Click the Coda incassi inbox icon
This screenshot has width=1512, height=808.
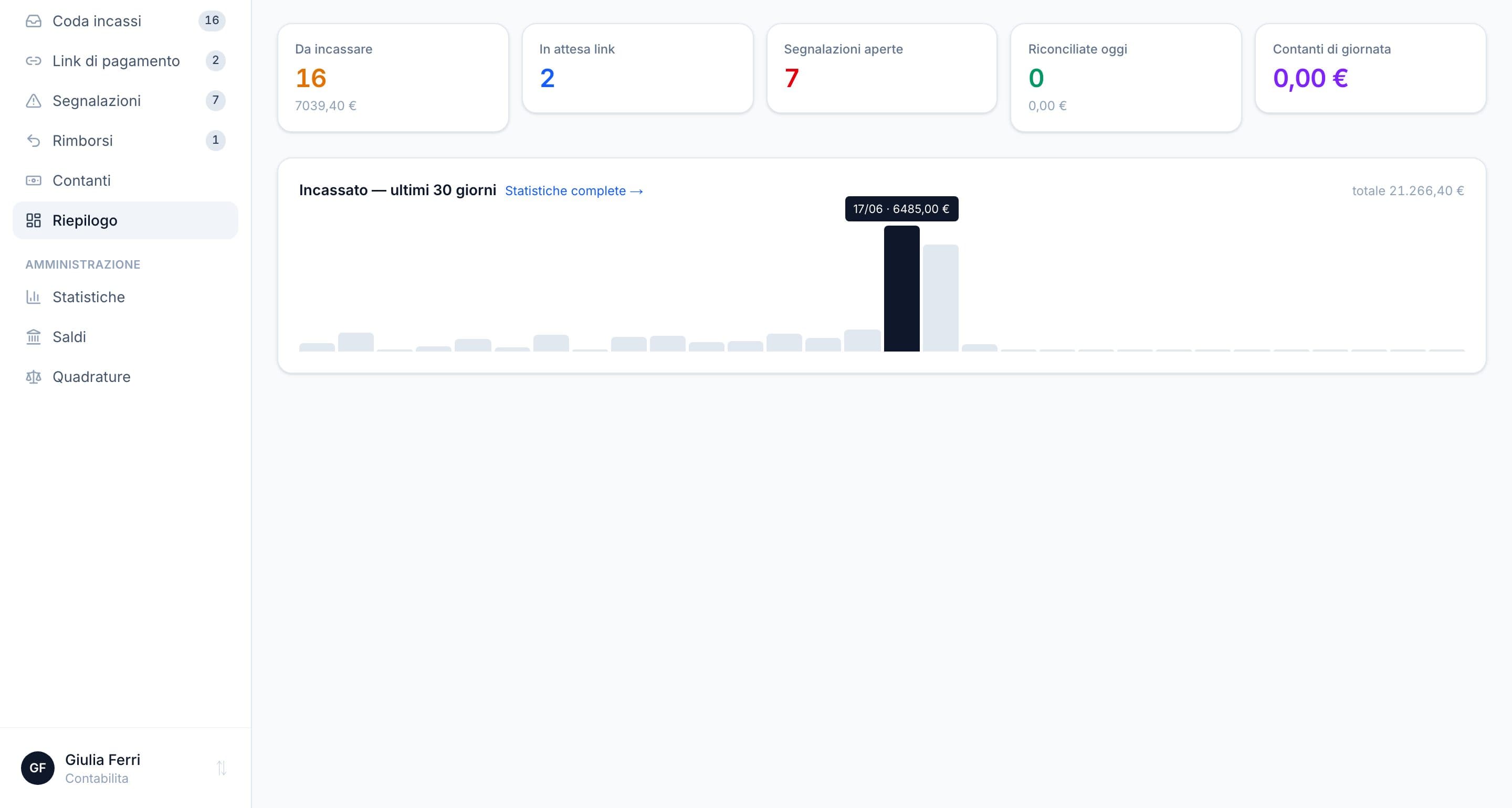(34, 21)
